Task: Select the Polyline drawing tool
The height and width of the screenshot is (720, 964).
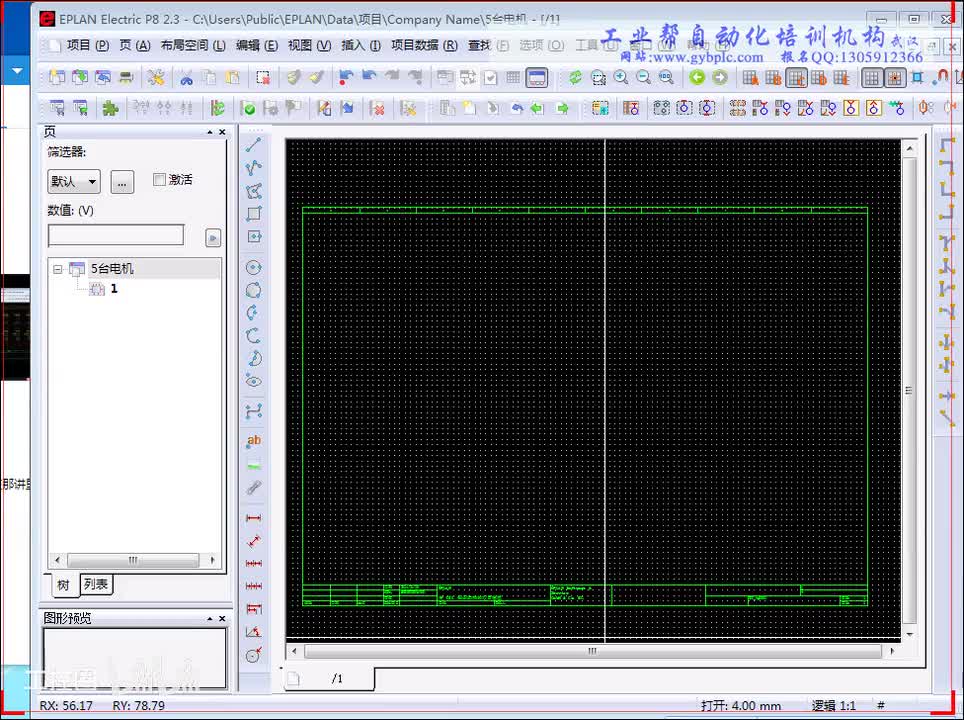Action: pyautogui.click(x=253, y=168)
